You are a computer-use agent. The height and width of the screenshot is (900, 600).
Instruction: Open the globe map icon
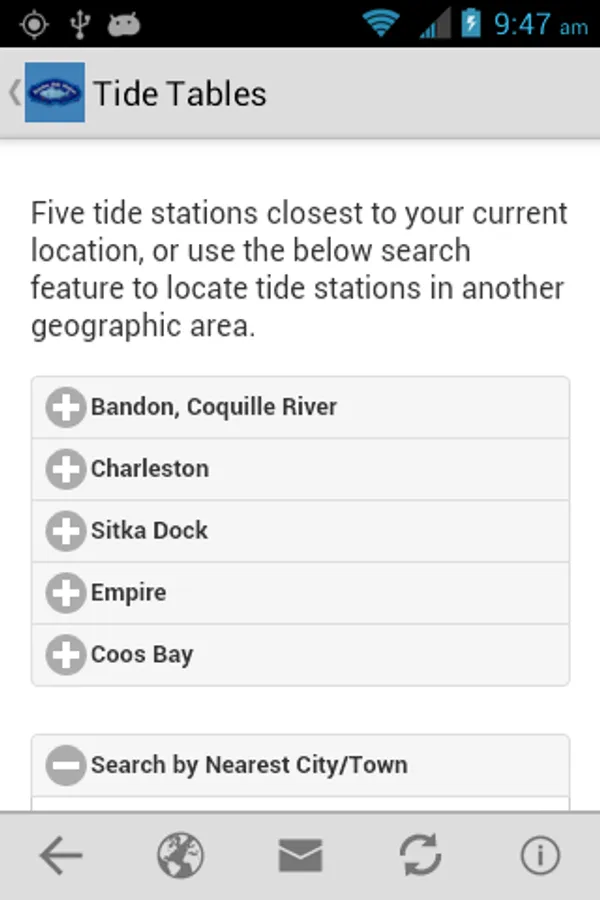point(180,856)
